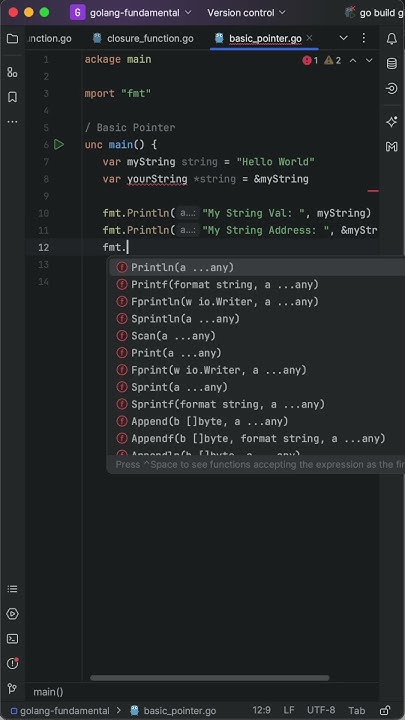The height and width of the screenshot is (720, 405).
Task: Switch to closure_function.go tab
Action: [143, 39]
